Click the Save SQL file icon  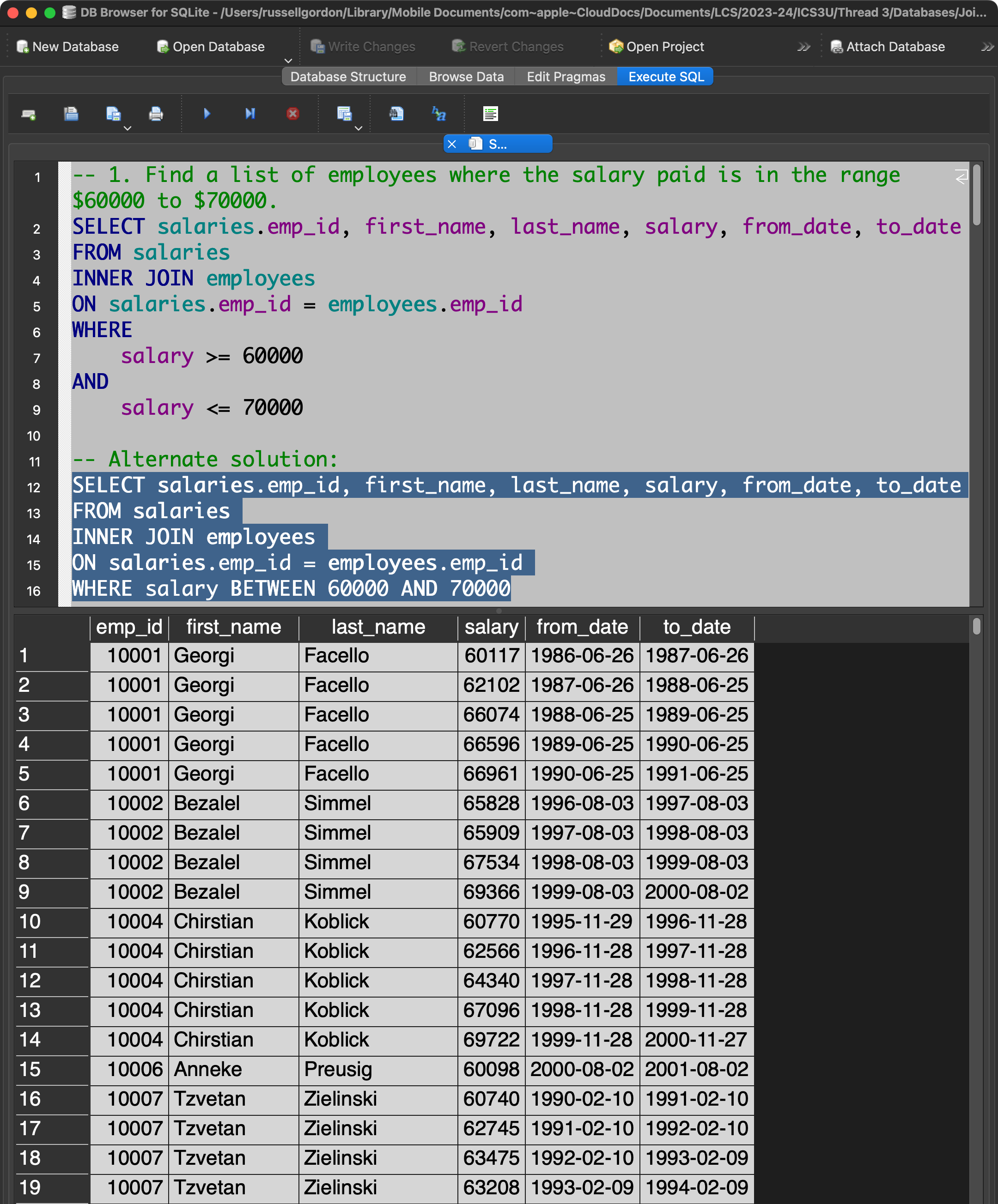[114, 114]
